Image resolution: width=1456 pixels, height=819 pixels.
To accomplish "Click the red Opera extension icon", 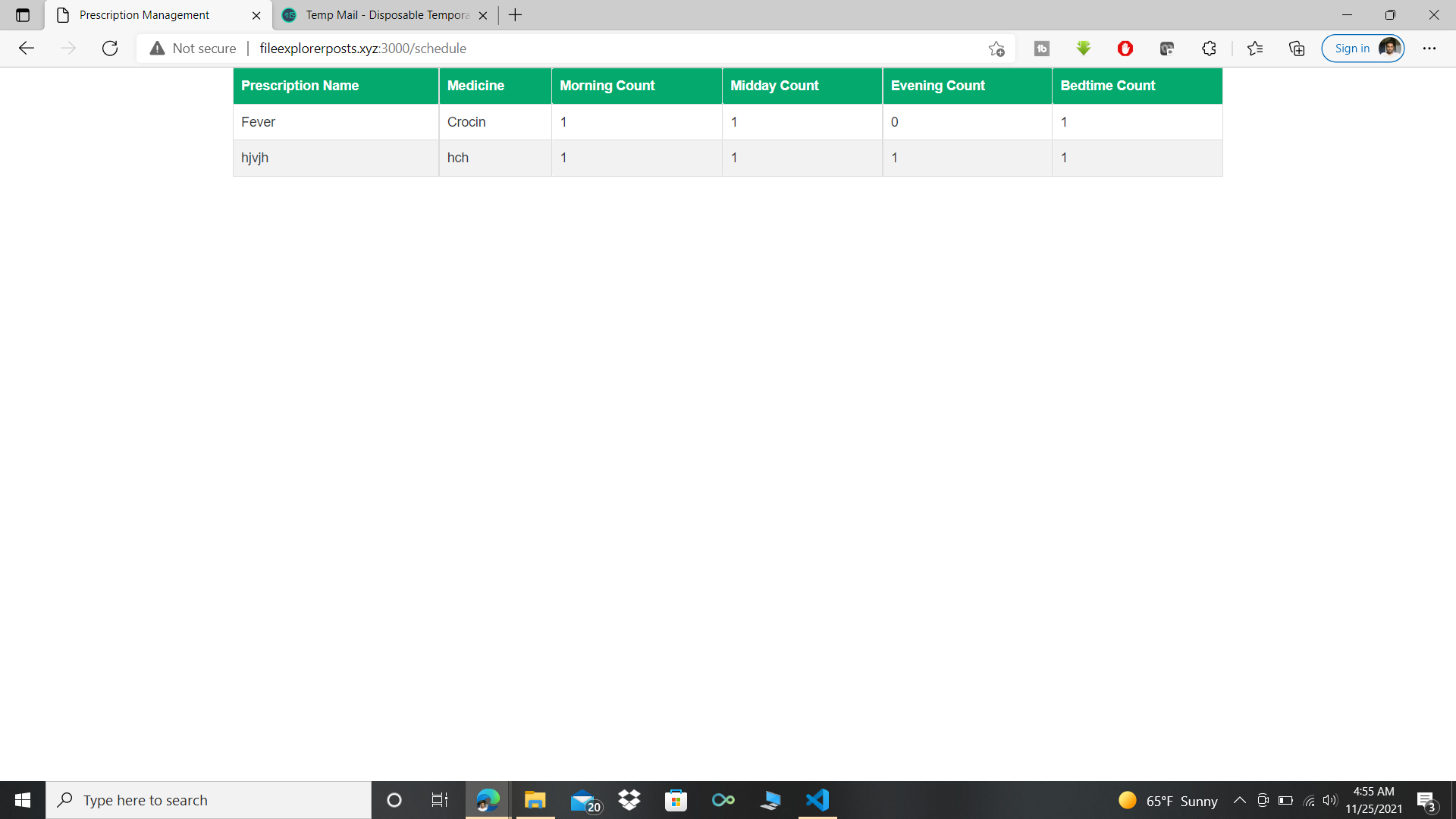I will pos(1125,49).
